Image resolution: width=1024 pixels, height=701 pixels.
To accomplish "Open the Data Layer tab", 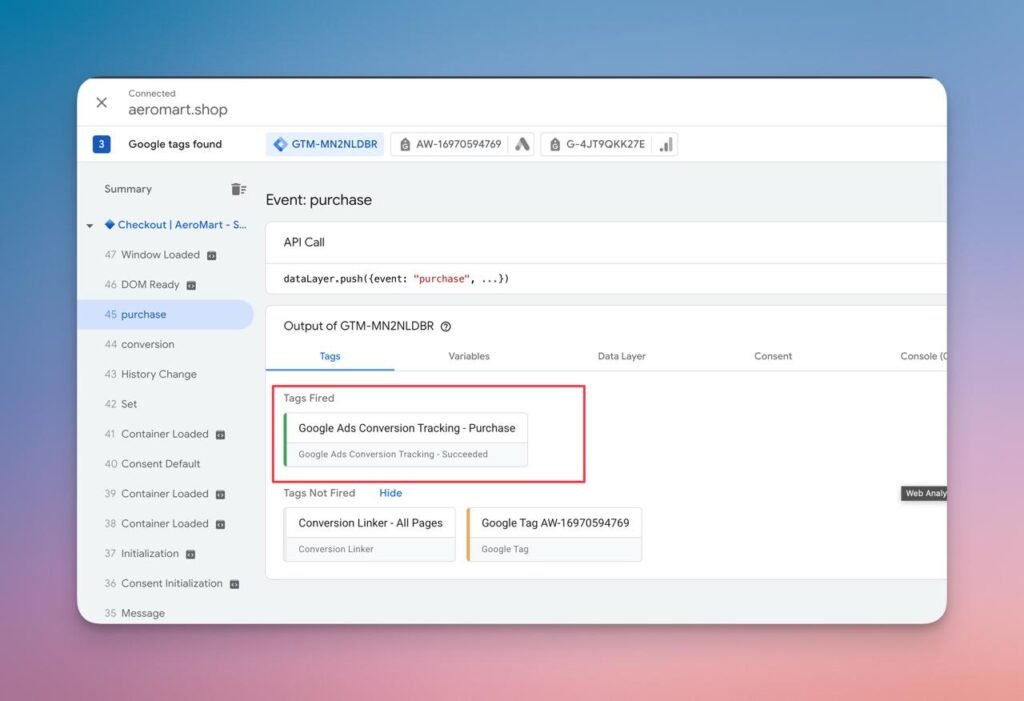I will (x=621, y=356).
